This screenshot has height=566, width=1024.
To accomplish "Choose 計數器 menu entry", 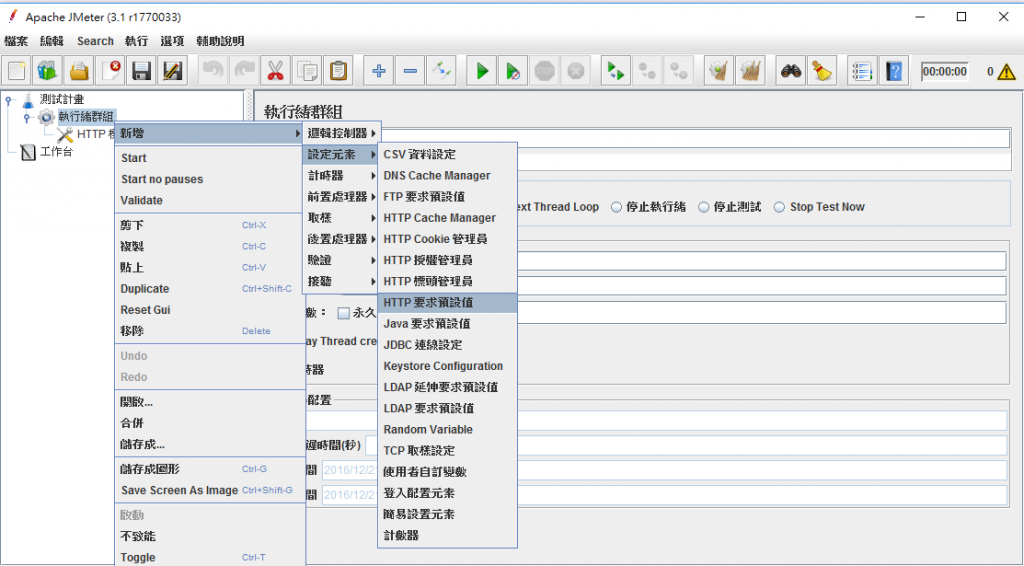I will click(x=447, y=535).
